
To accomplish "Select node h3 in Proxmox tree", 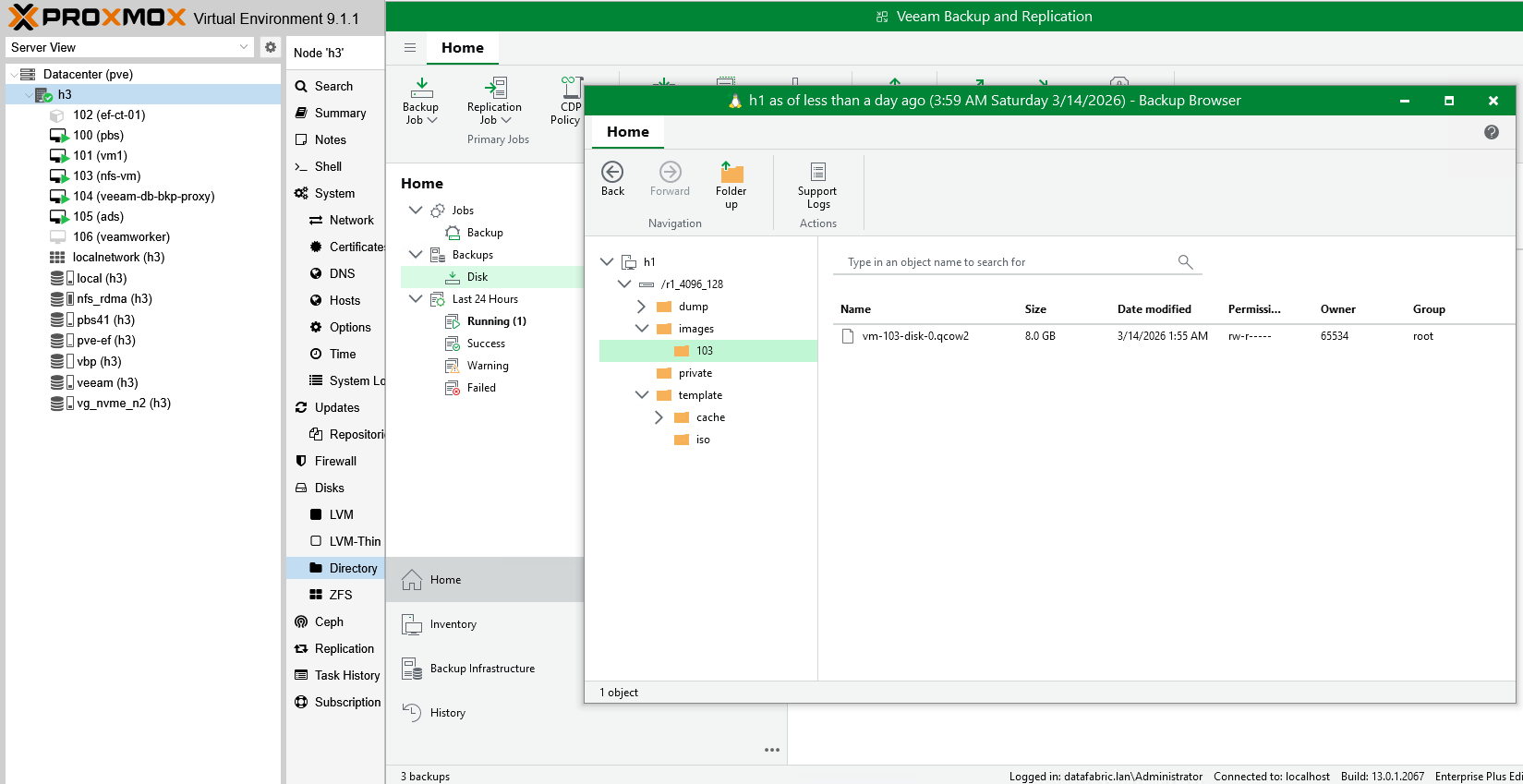I will point(143,94).
